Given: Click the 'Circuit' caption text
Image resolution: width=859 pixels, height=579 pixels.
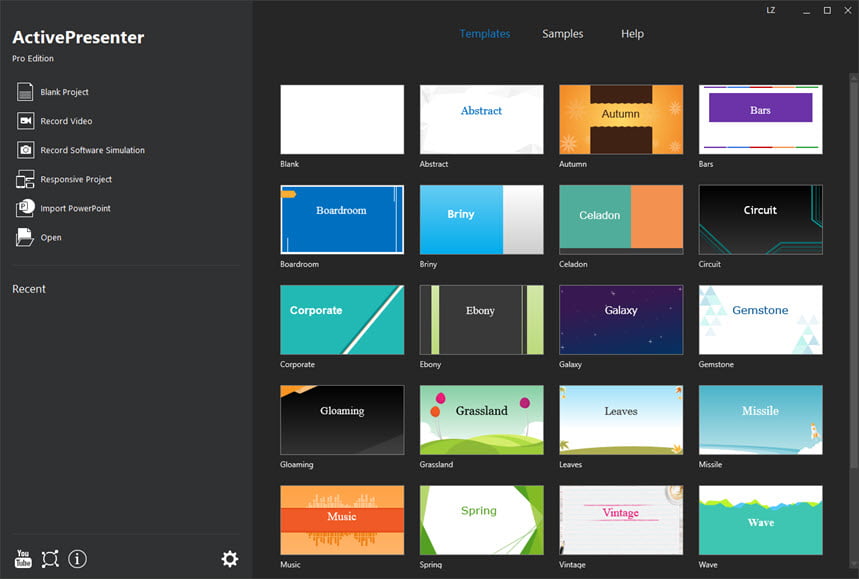Looking at the screenshot, I should pos(709,264).
